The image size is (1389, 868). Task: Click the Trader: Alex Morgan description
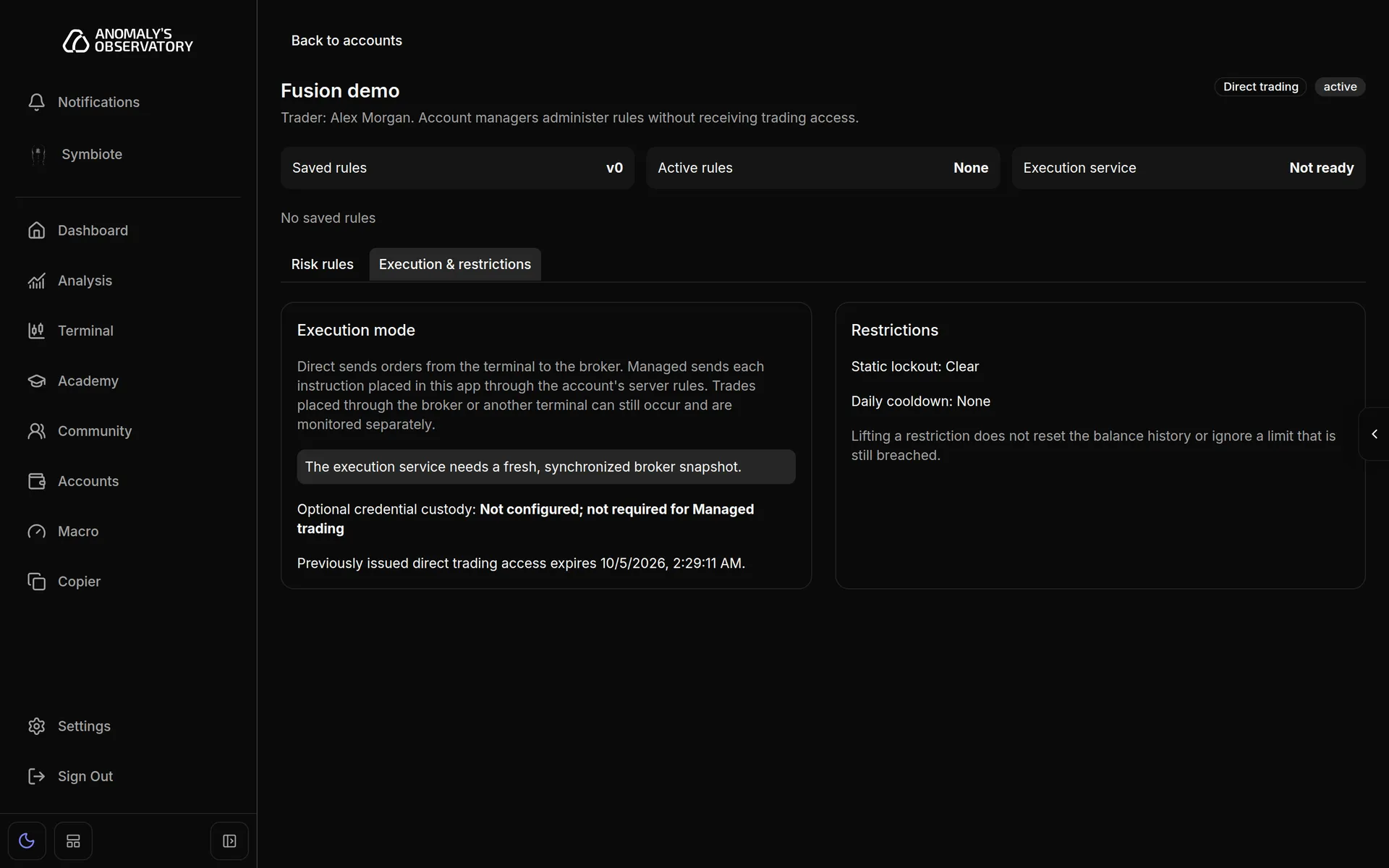[569, 118]
